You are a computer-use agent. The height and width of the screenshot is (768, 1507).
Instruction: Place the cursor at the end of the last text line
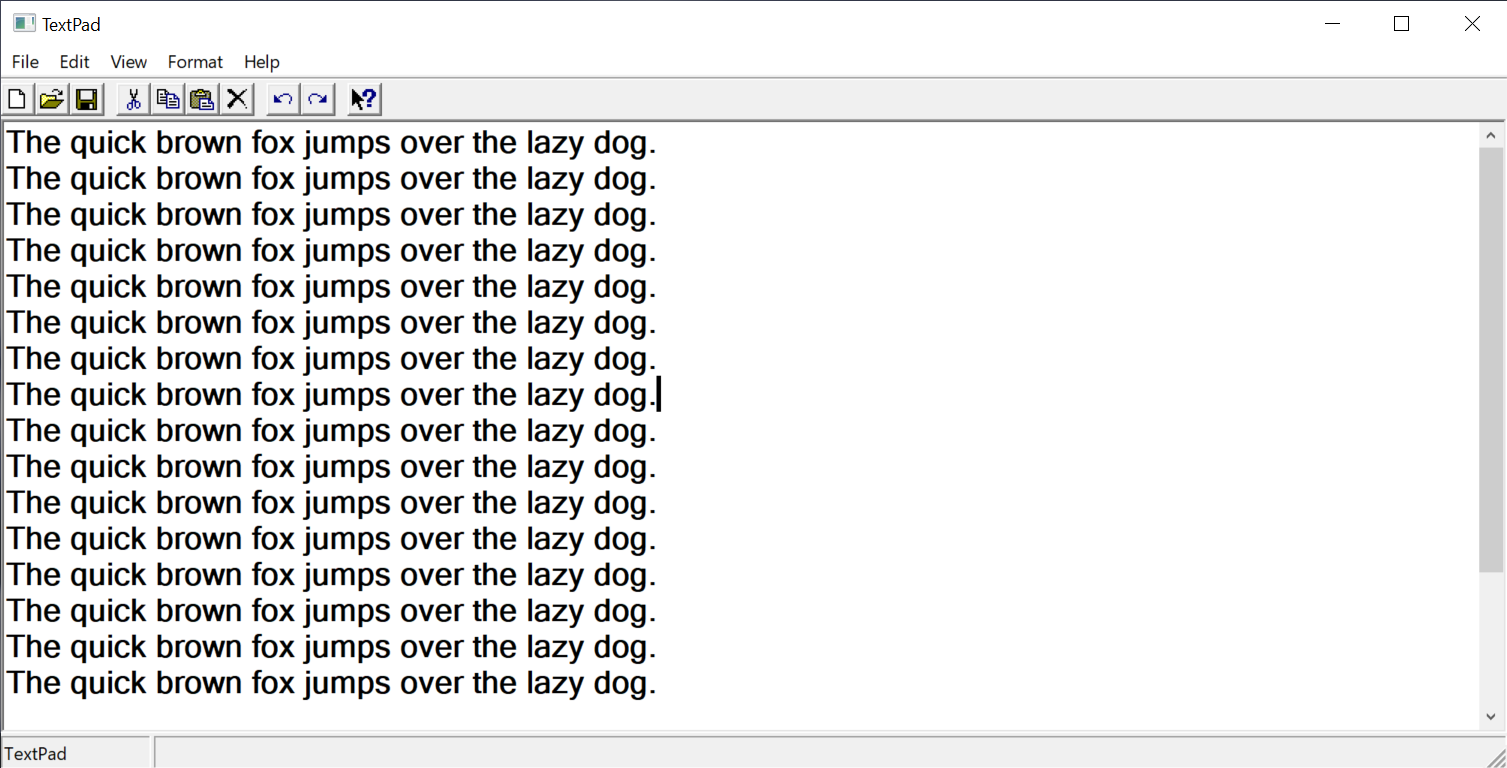pos(659,683)
